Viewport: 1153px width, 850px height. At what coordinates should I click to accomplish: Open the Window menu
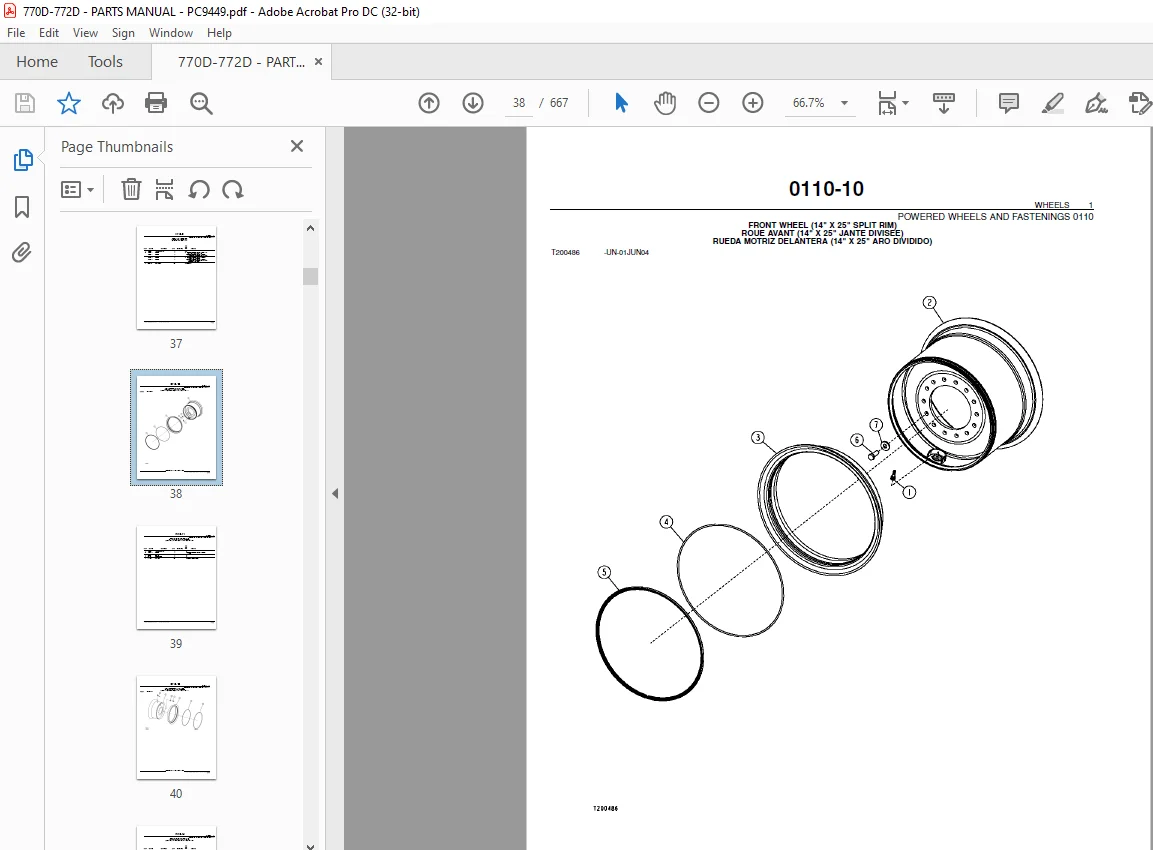[x=171, y=33]
